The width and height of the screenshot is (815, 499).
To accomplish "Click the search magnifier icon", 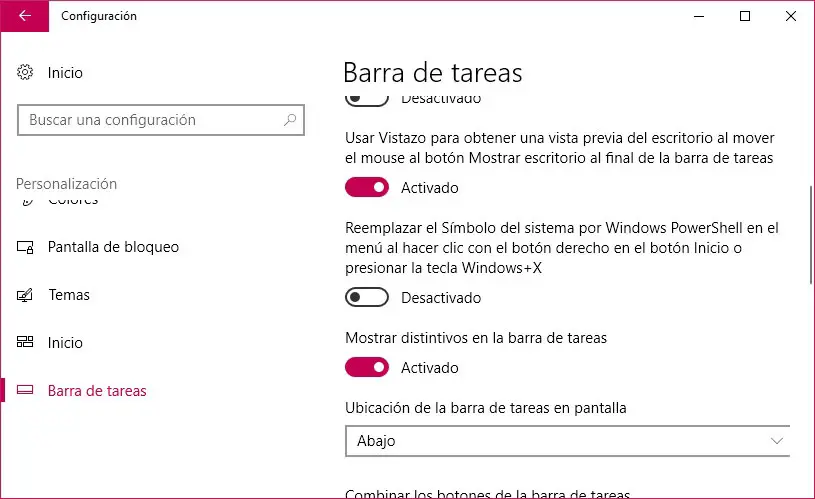I will click(290, 120).
